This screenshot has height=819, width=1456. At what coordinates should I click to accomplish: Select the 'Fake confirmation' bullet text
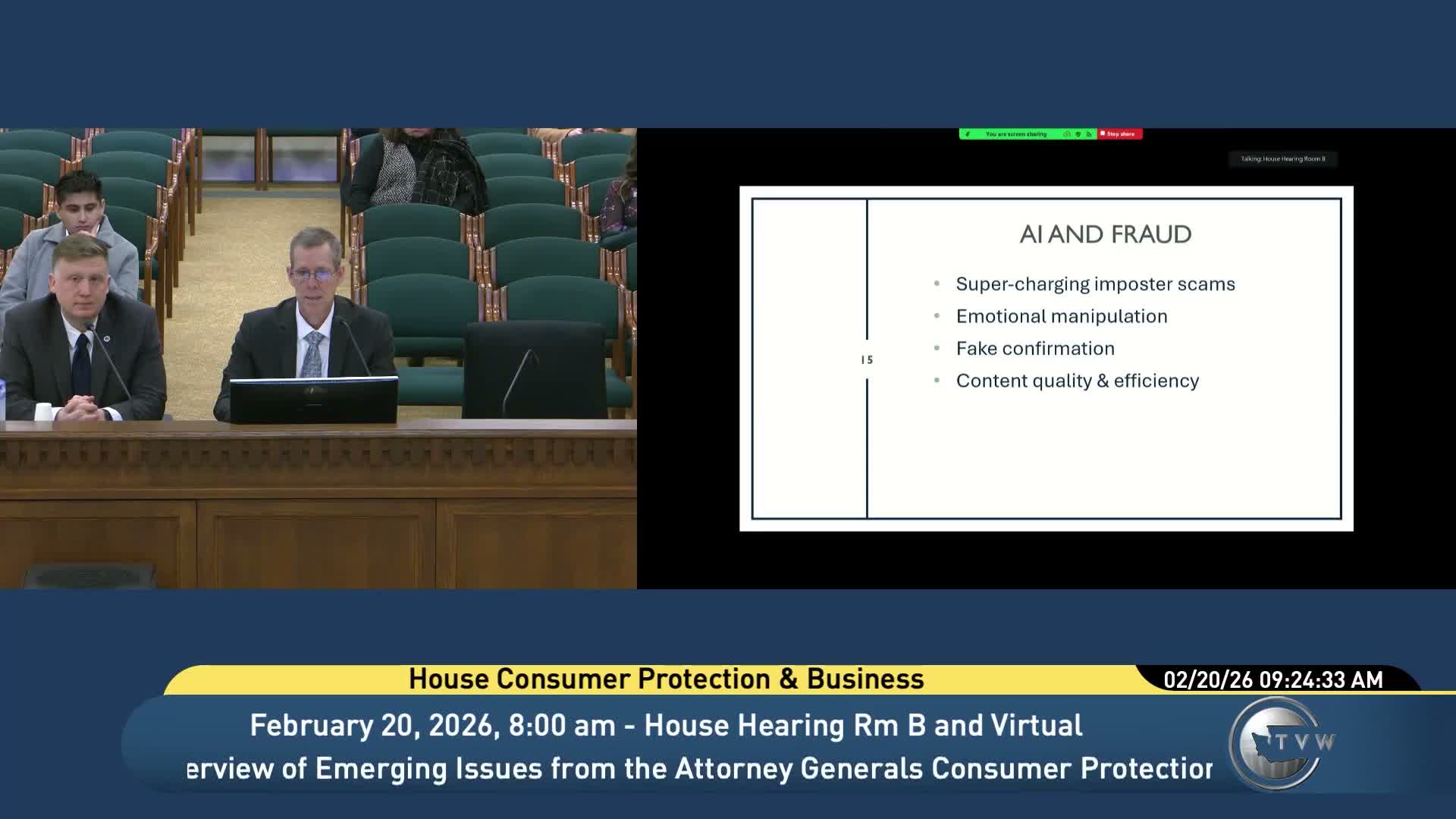(1035, 349)
